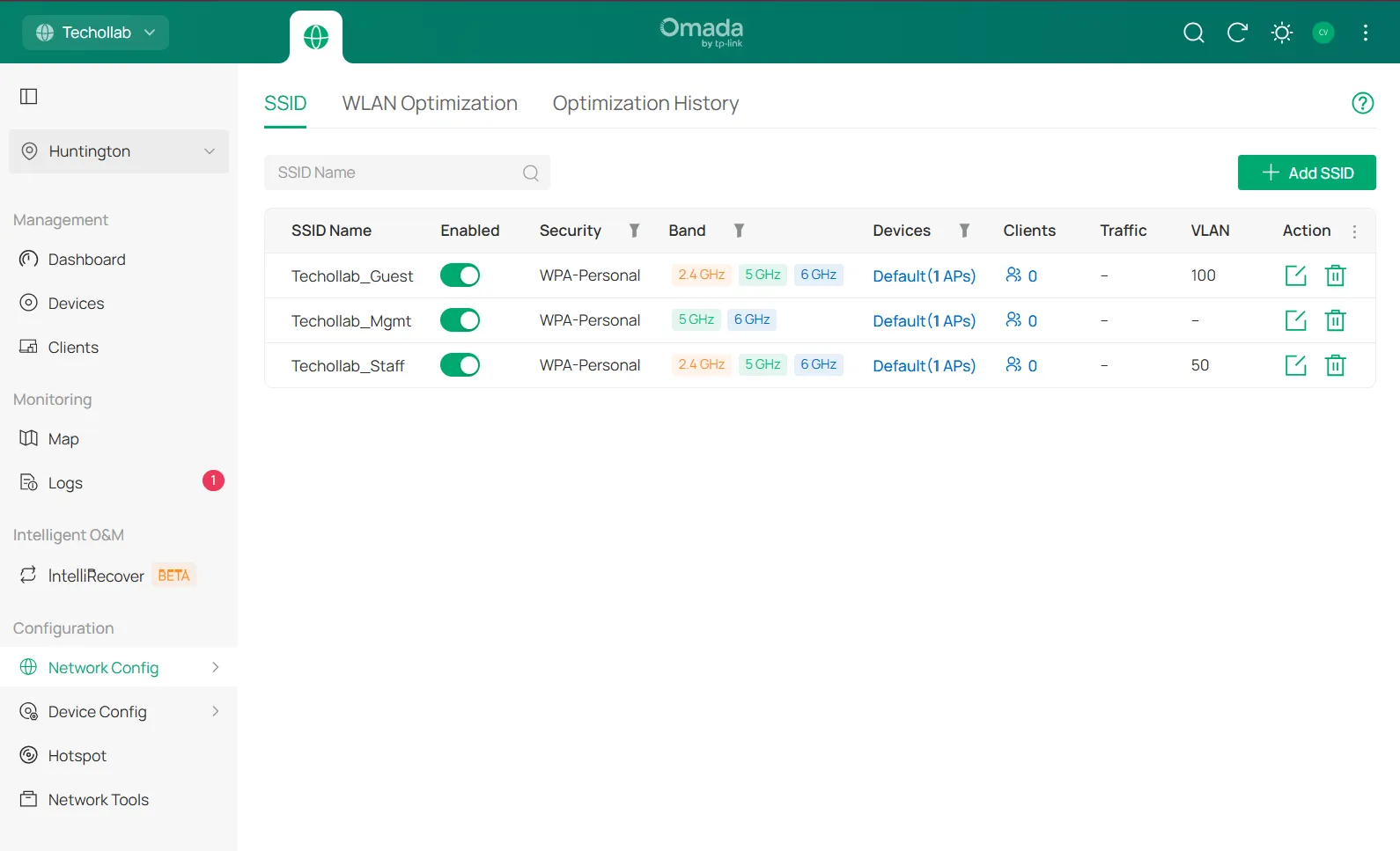
Task: Open the vertical dots menu in header
Action: [1366, 33]
